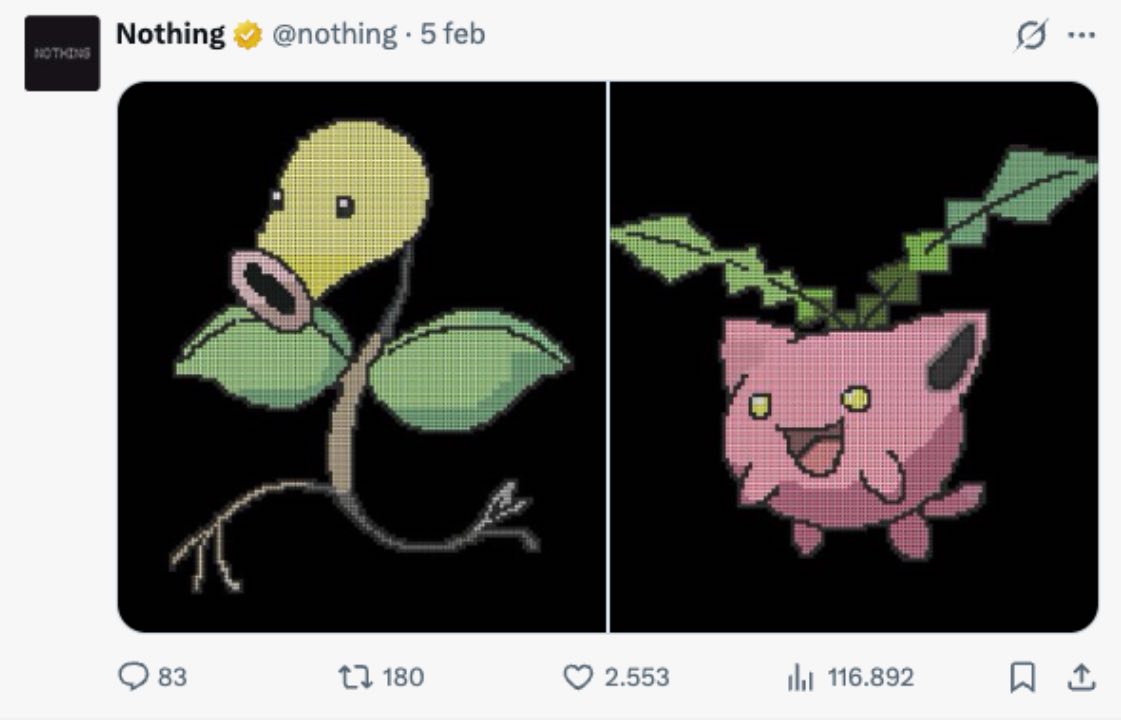The height and width of the screenshot is (720, 1121).
Task: Open the three-dot more options menu
Action: click(1081, 33)
